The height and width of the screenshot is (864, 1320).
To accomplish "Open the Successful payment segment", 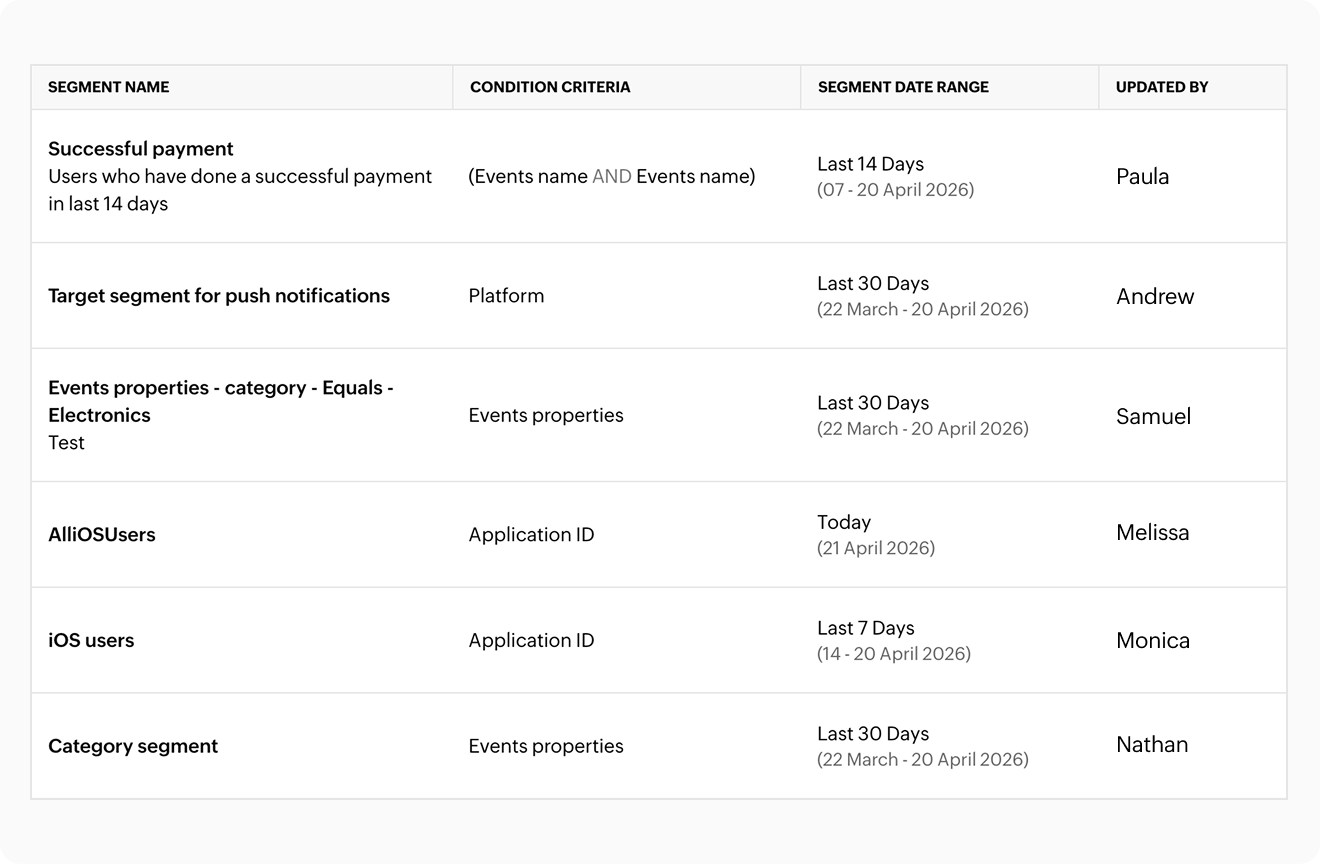I will tap(141, 149).
